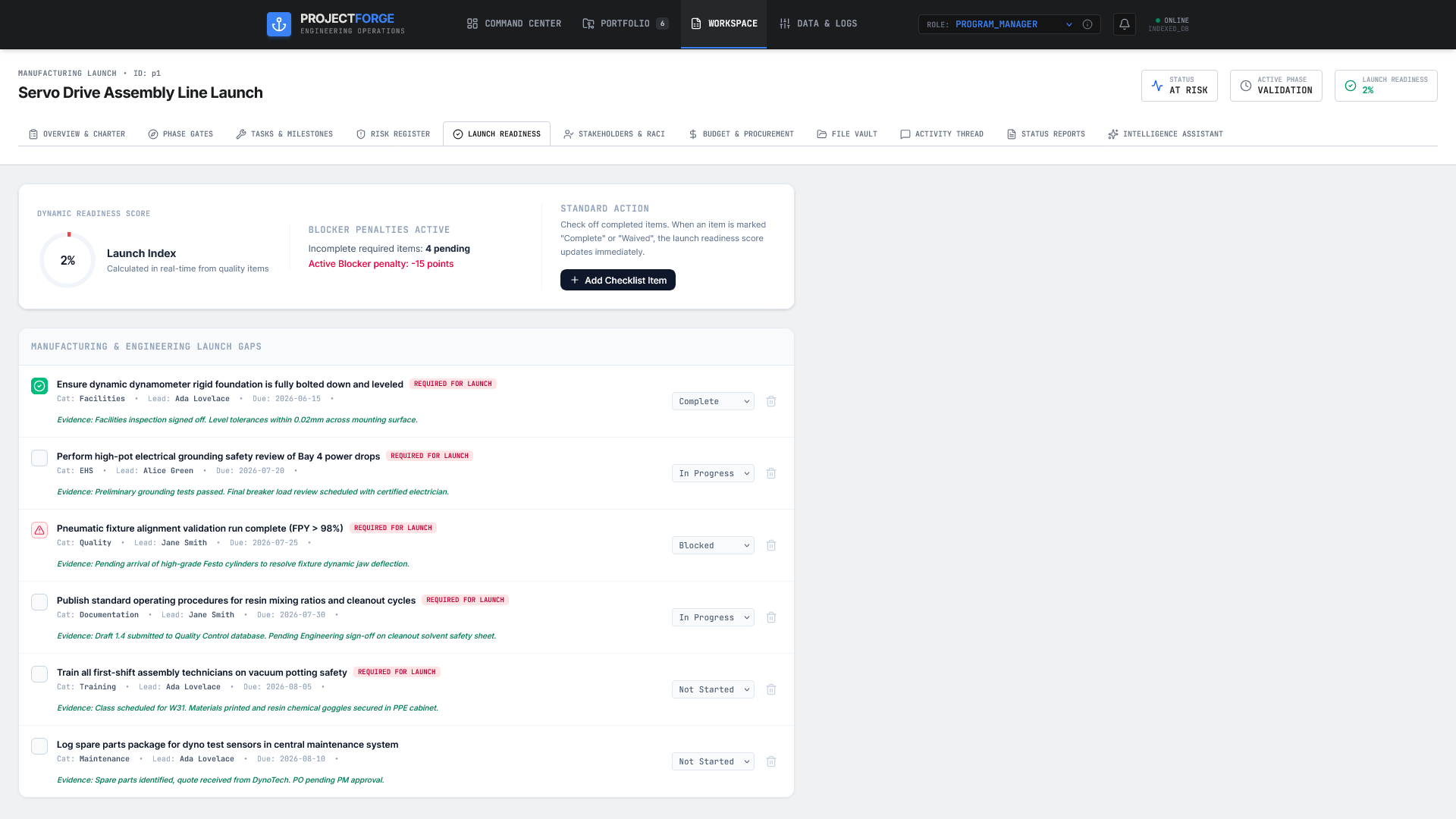This screenshot has height=819, width=1456.
Task: Click the Active Phase VALIDATION badge
Action: (1276, 86)
